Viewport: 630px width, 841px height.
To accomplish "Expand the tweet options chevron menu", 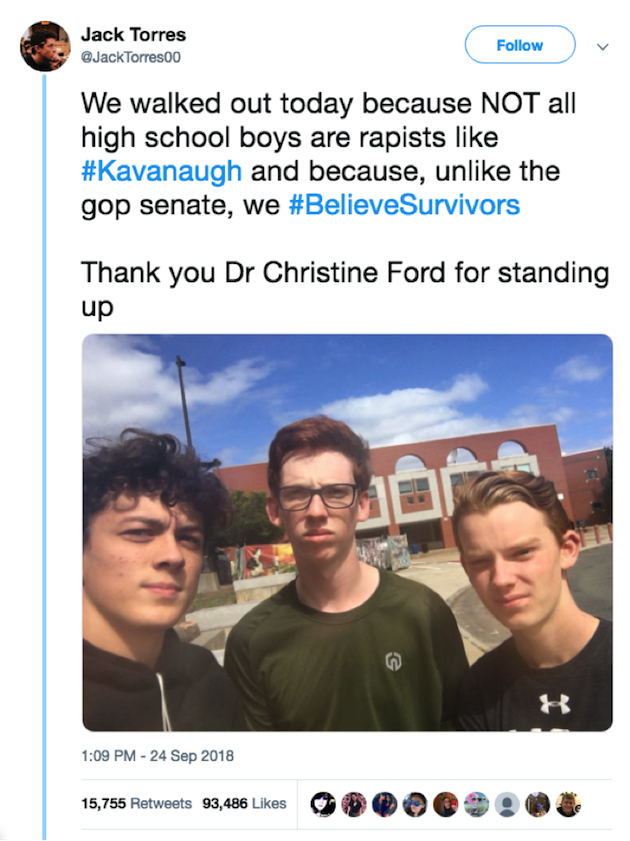I will click(603, 47).
